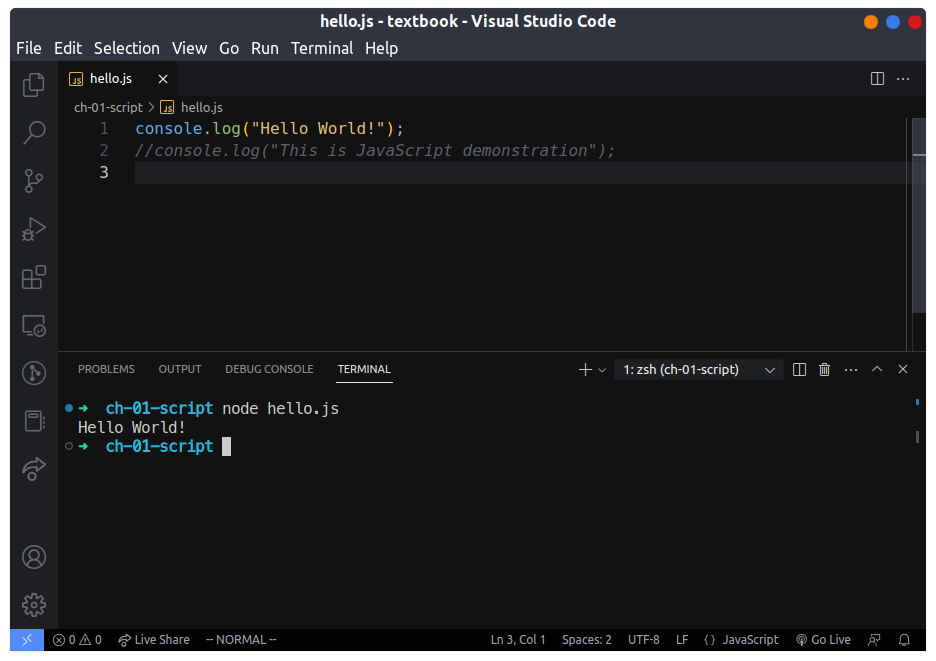Click the commented line 2 code

pyautogui.click(x=375, y=150)
